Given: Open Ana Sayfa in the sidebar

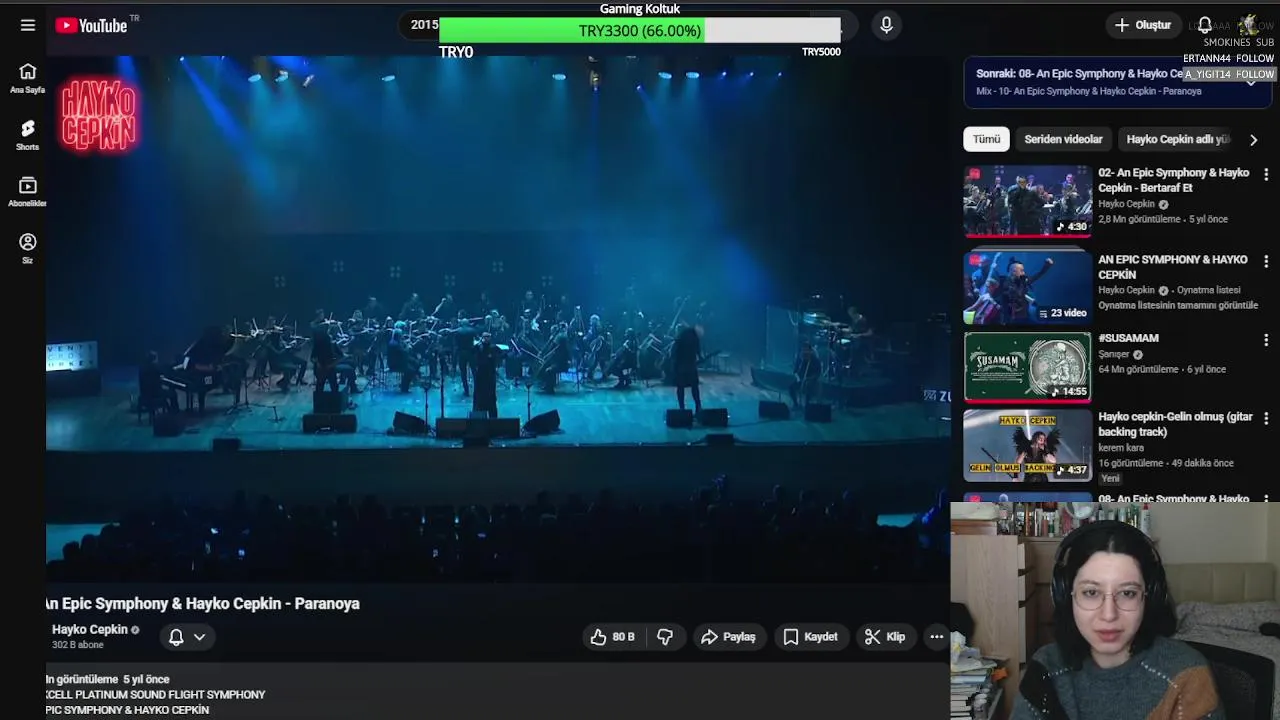Looking at the screenshot, I should (x=28, y=78).
